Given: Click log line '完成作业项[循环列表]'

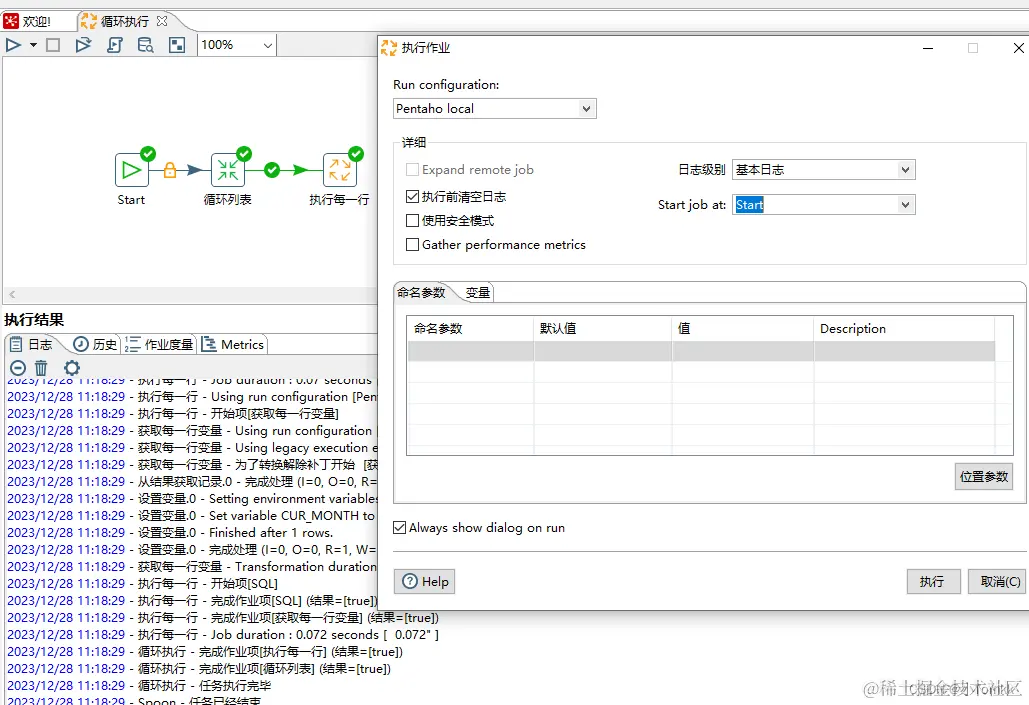Looking at the screenshot, I should pos(199,669).
